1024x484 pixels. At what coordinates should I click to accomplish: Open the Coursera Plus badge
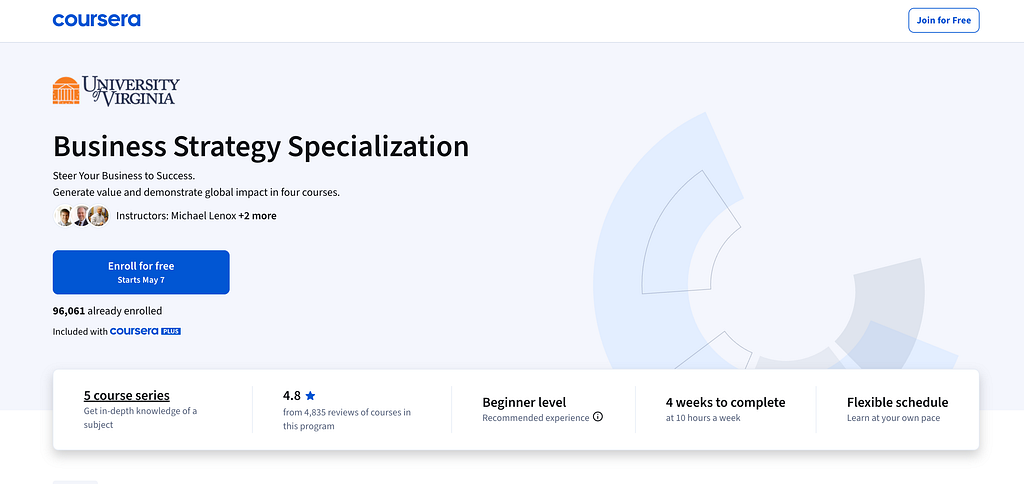coord(145,331)
